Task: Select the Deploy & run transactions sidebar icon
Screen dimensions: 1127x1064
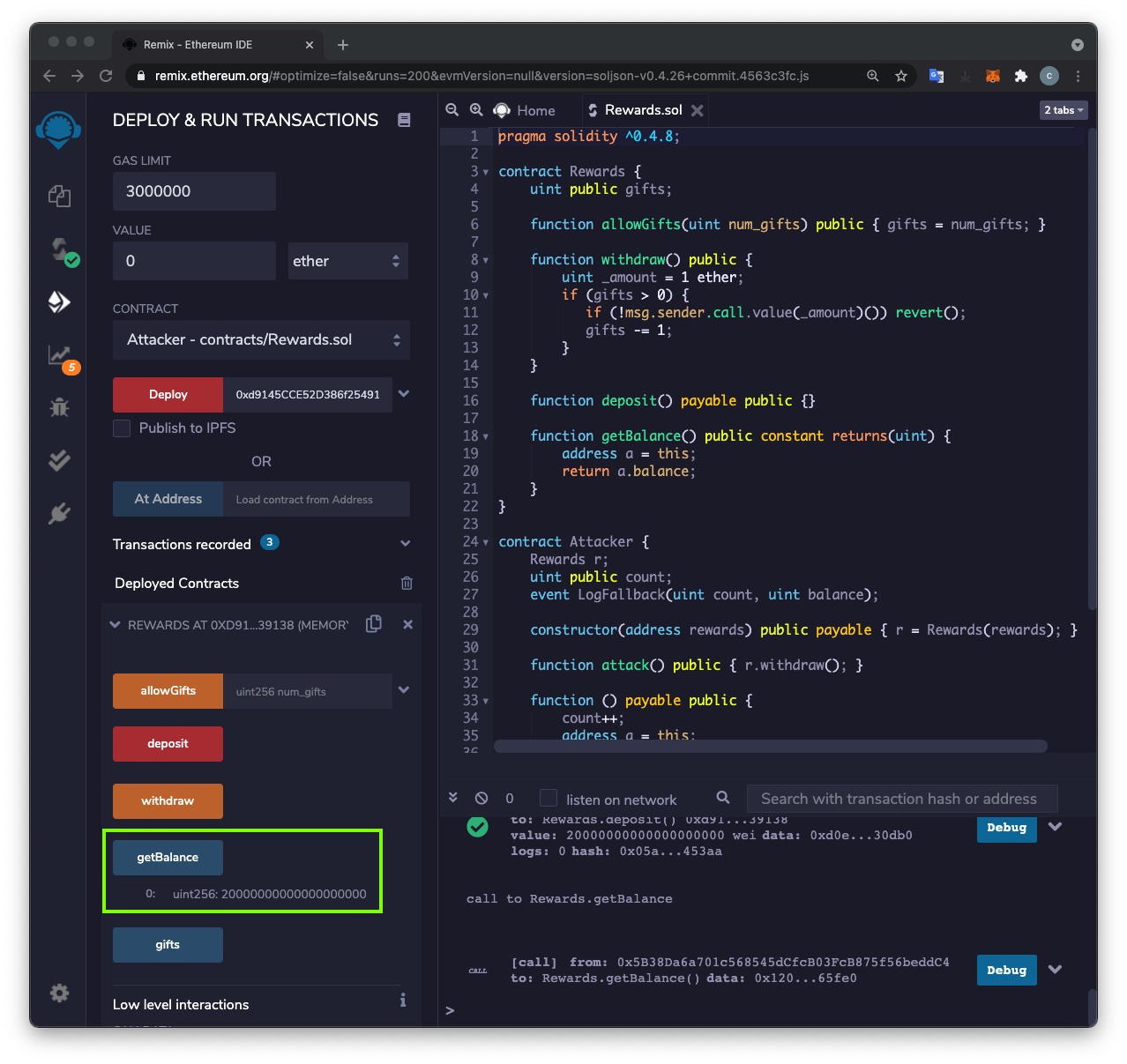Action: tap(59, 302)
